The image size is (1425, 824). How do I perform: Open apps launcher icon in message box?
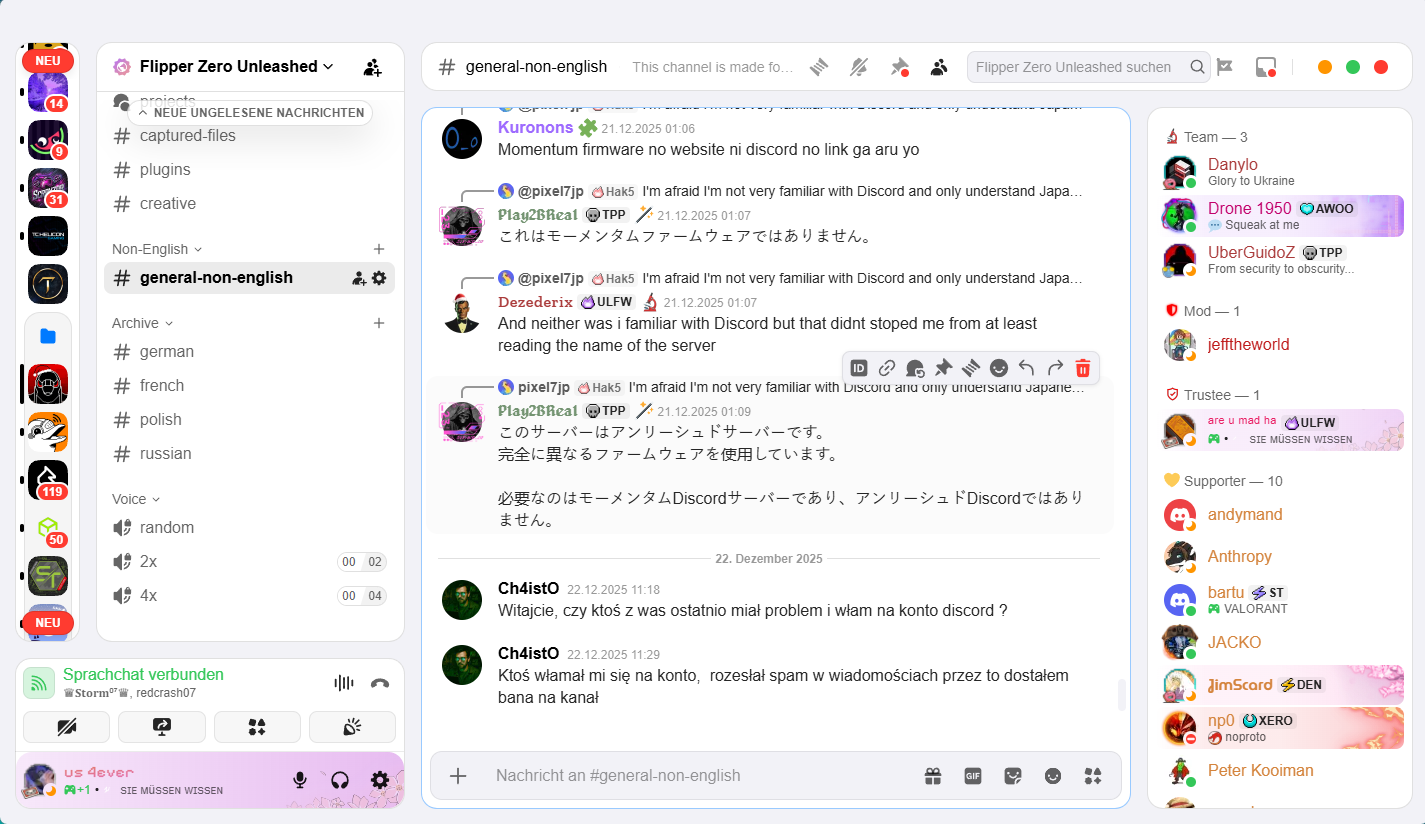(1092, 776)
